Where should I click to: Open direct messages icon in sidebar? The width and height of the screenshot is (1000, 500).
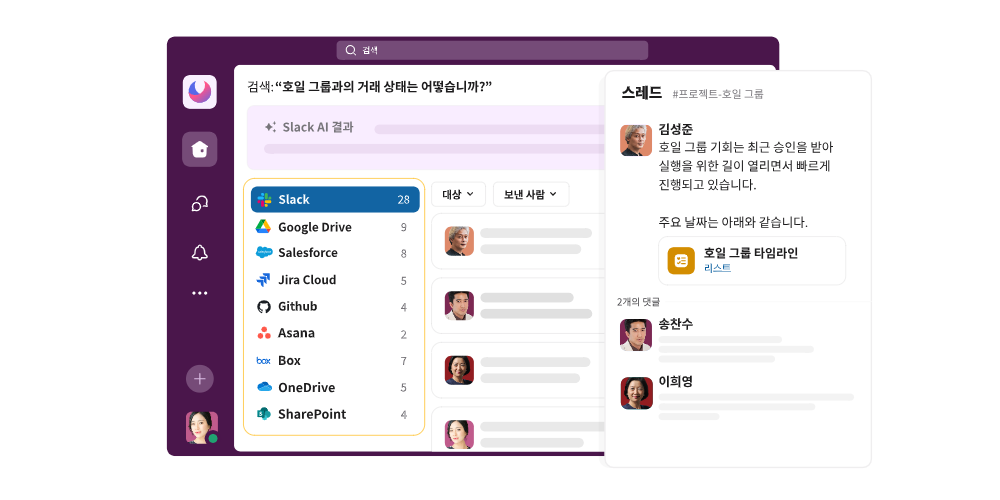[200, 204]
